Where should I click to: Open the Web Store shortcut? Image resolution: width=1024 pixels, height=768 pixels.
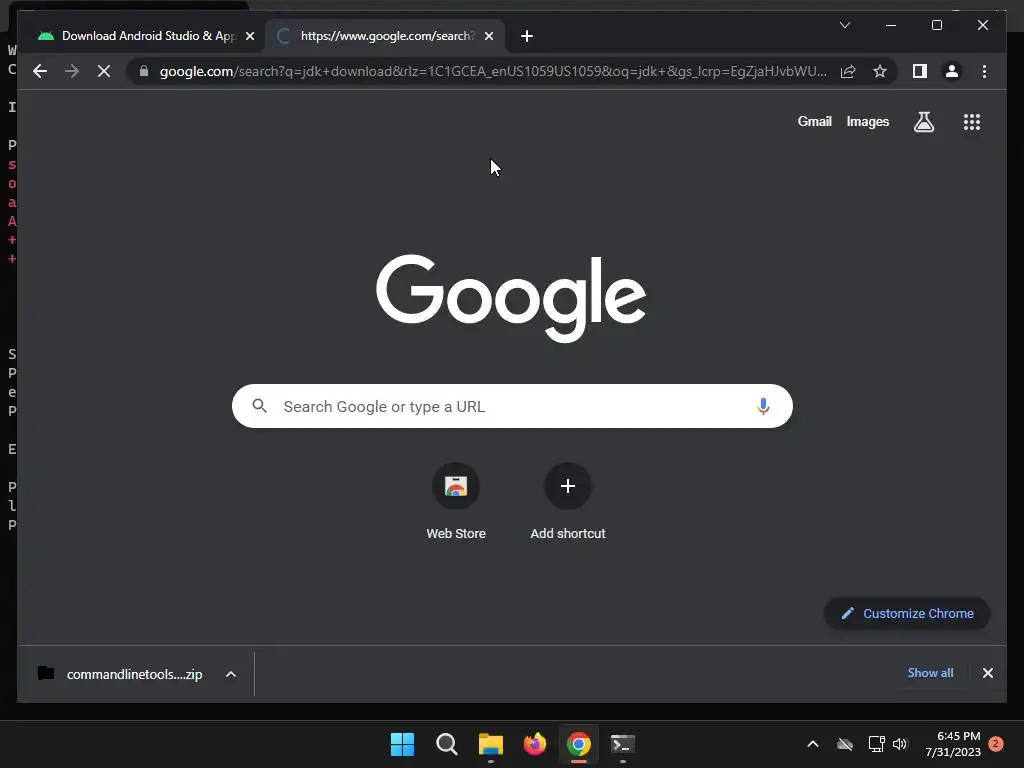coord(456,502)
